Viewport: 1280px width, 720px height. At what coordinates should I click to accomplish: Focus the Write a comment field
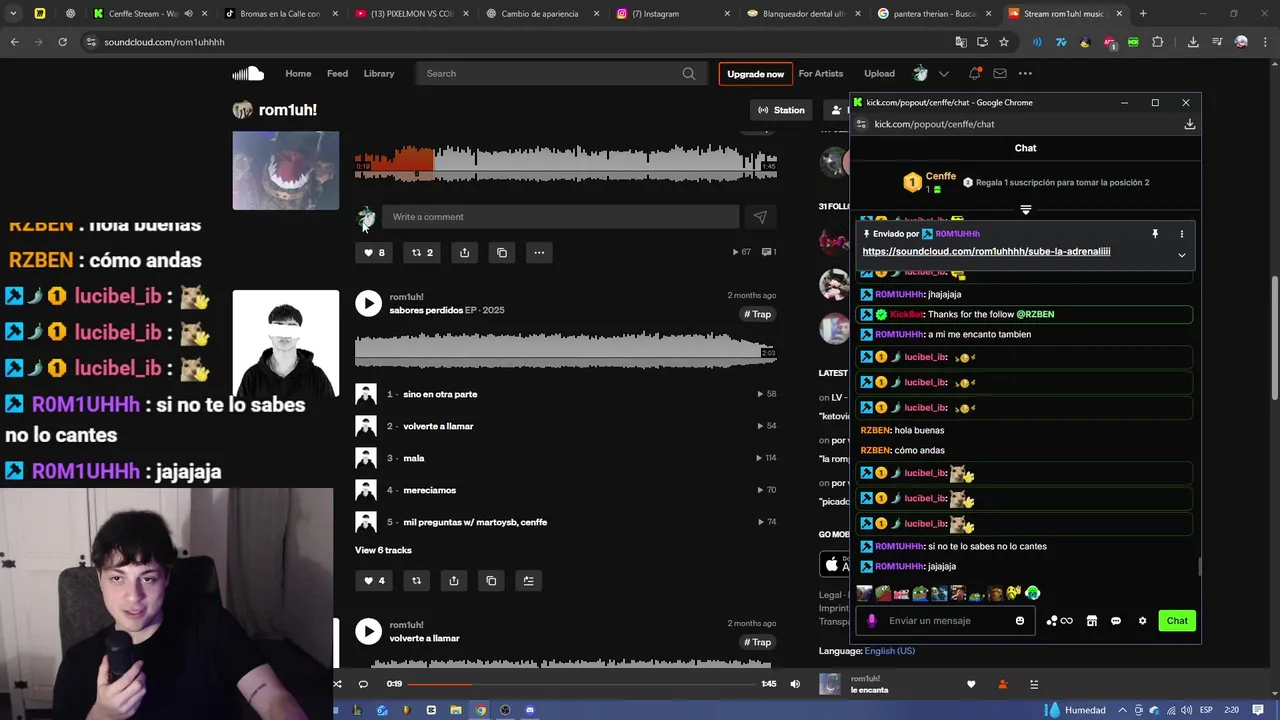pos(561,217)
